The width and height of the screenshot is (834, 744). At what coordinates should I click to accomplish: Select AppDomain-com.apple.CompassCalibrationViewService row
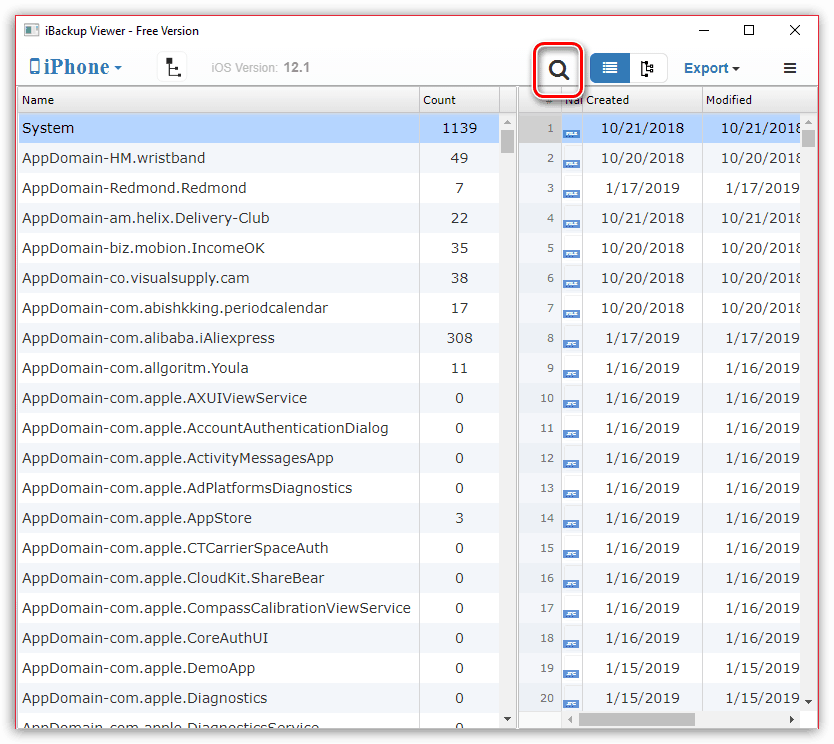coord(259,608)
